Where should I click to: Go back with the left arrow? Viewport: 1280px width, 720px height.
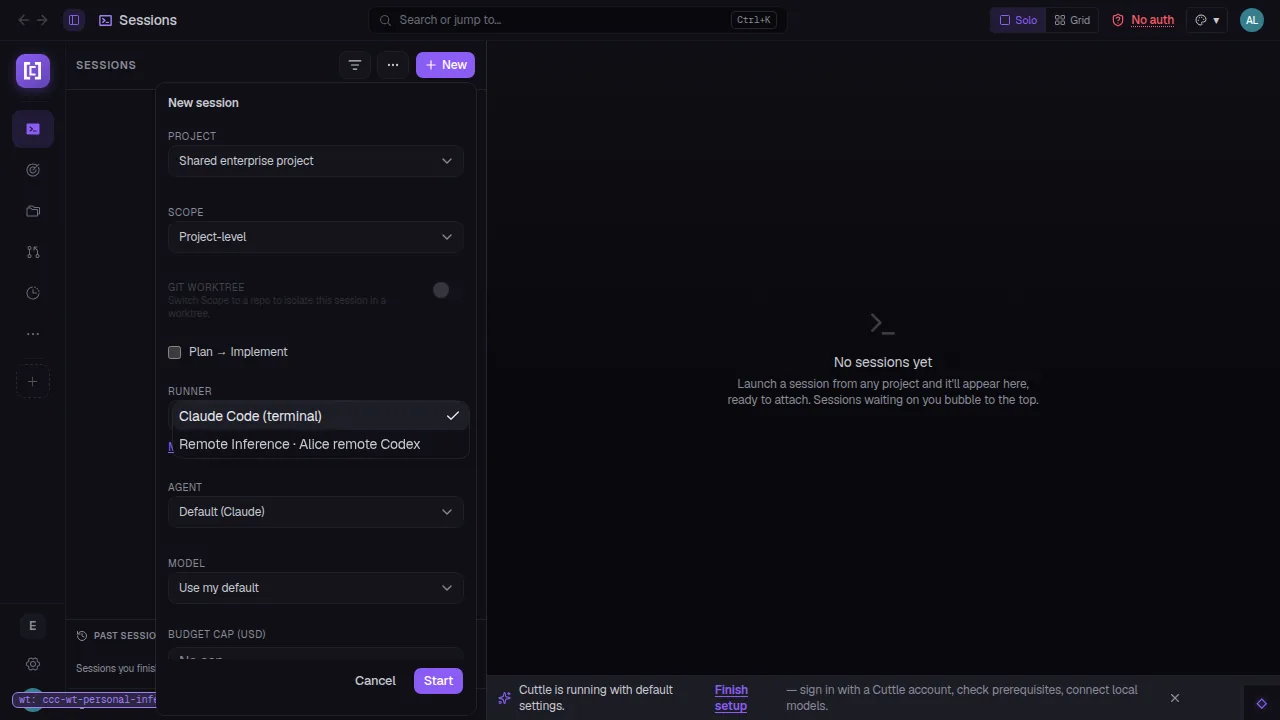coord(24,20)
